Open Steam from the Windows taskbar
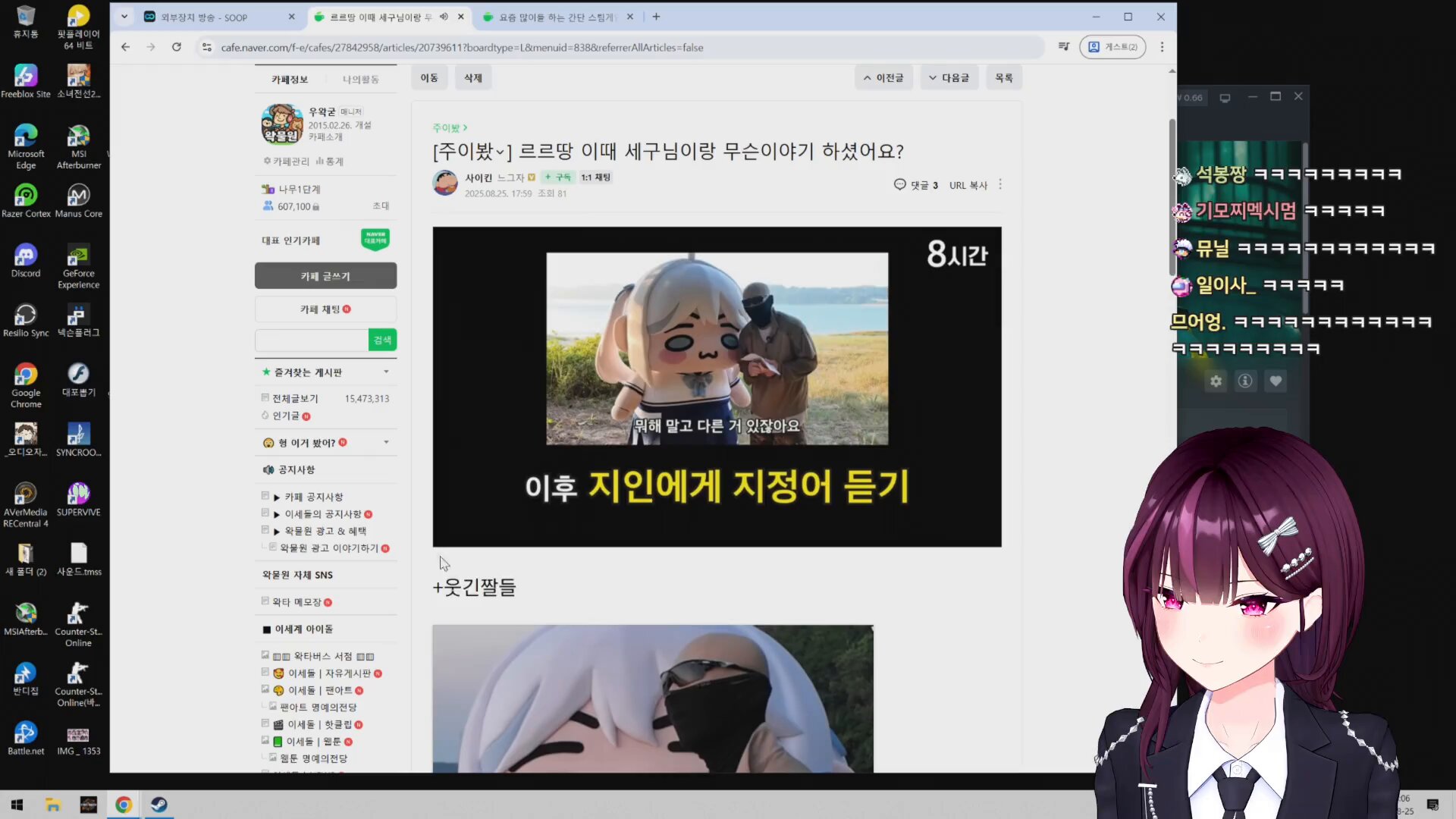 click(158, 805)
